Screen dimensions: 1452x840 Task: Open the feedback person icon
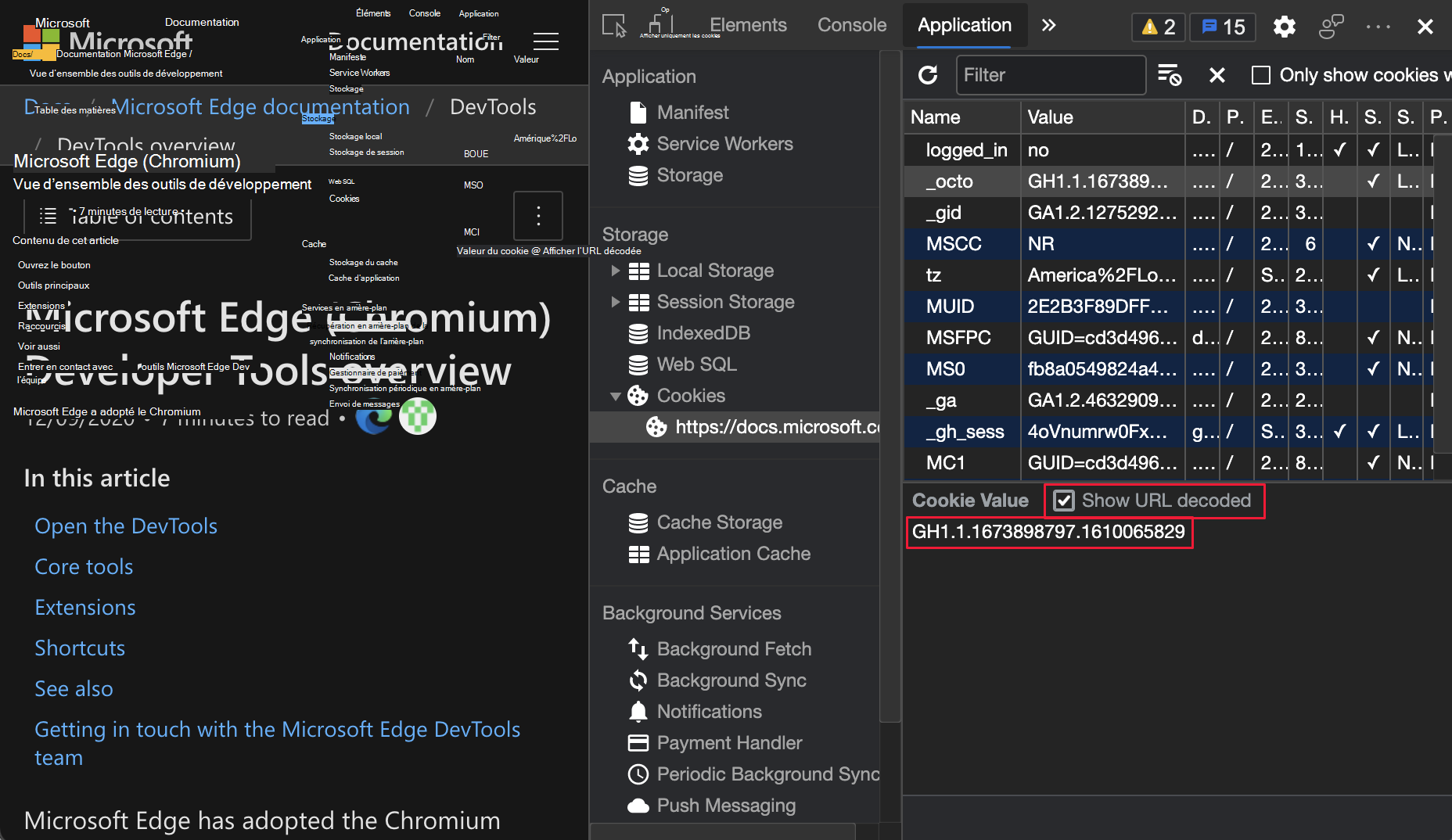click(1331, 27)
